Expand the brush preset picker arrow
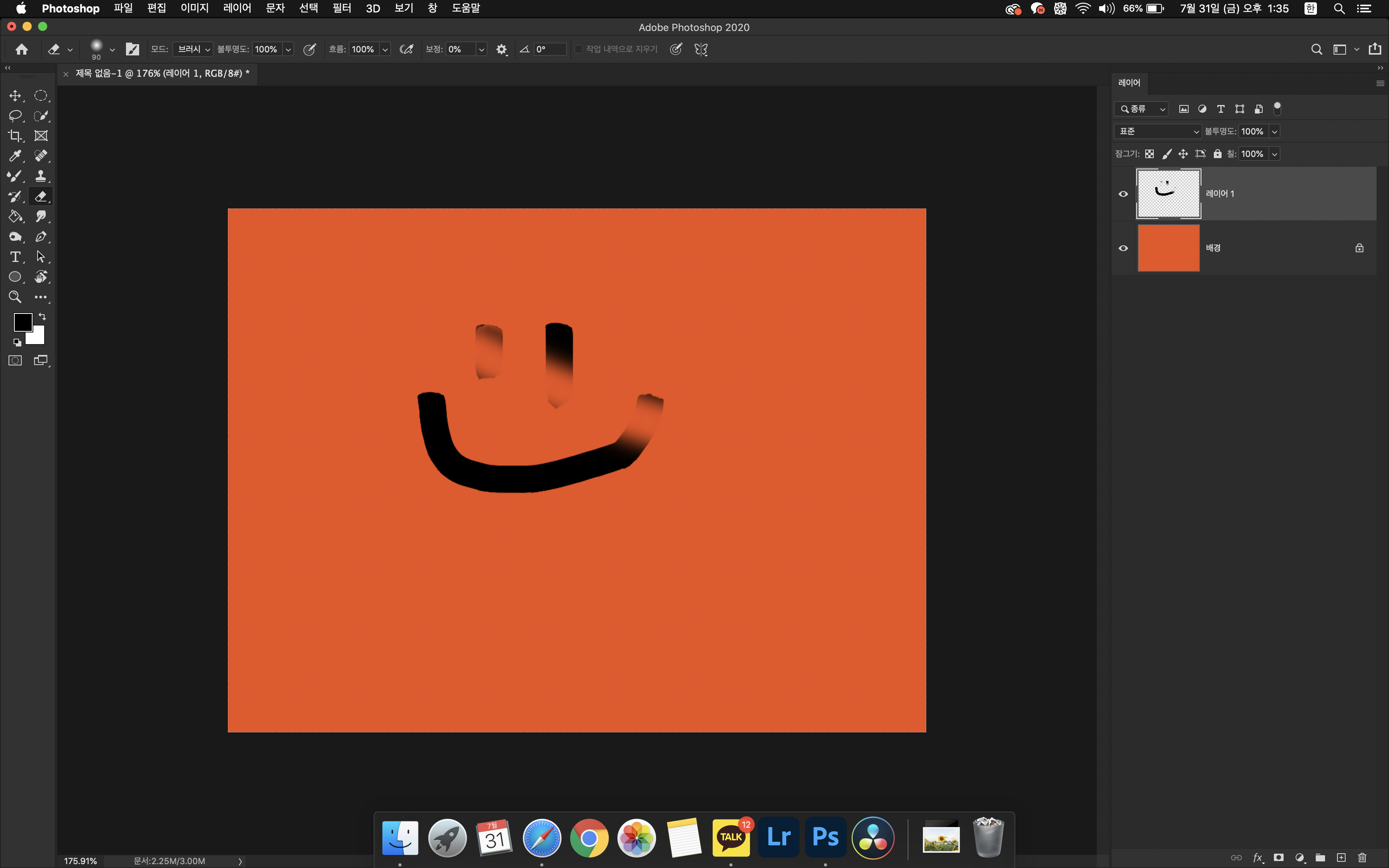1389x868 pixels. pyautogui.click(x=112, y=50)
